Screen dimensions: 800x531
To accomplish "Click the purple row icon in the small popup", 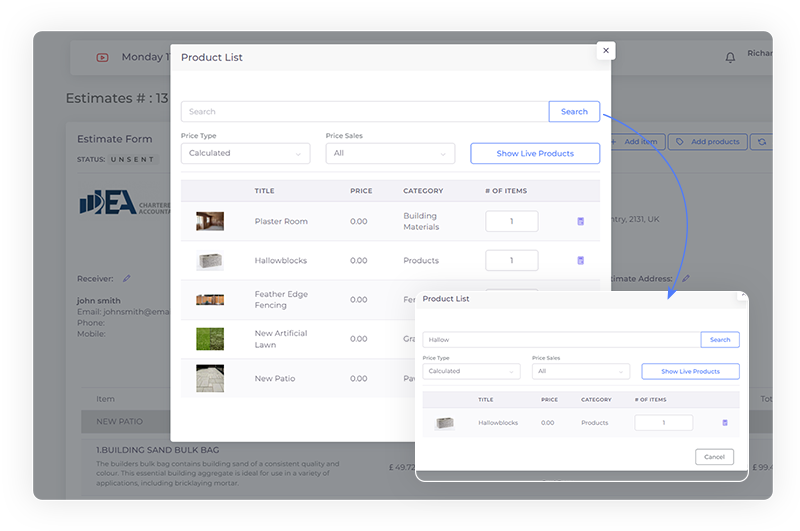I will pyautogui.click(x=725, y=423).
